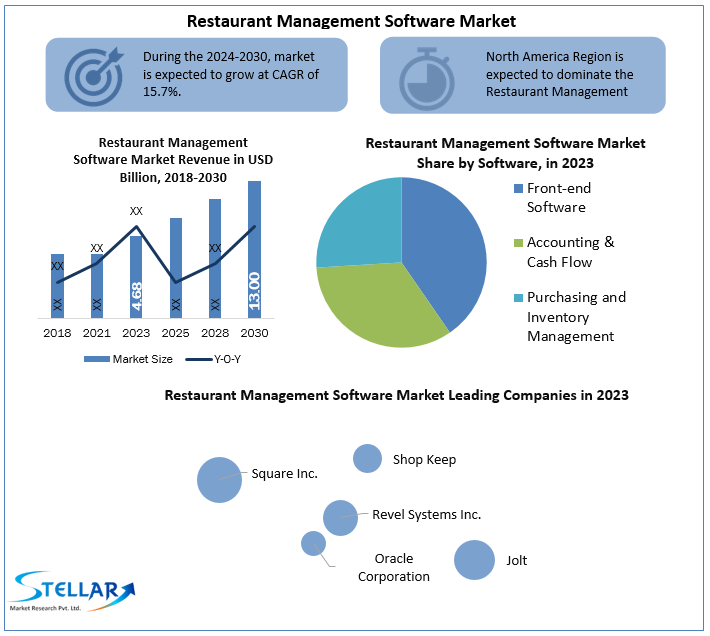
Task: Click the 2023 bar labeled 4.68
Action: click(x=136, y=277)
